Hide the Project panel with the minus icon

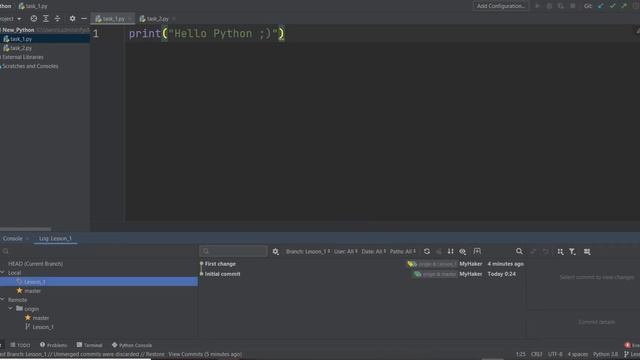84,18
